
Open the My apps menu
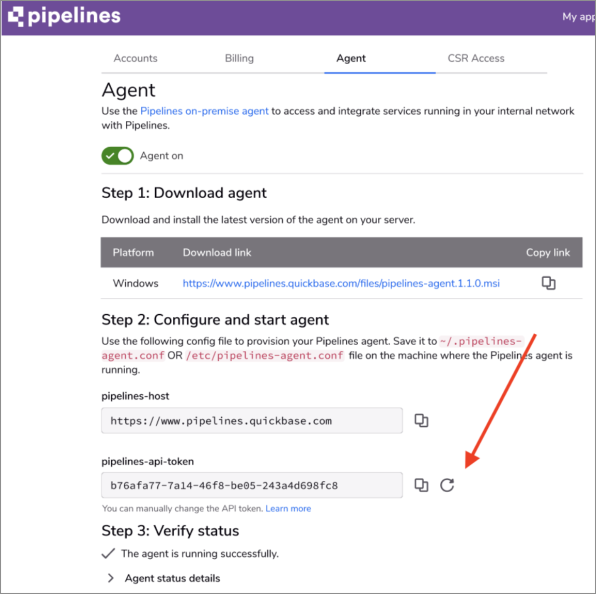pyautogui.click(x=579, y=17)
